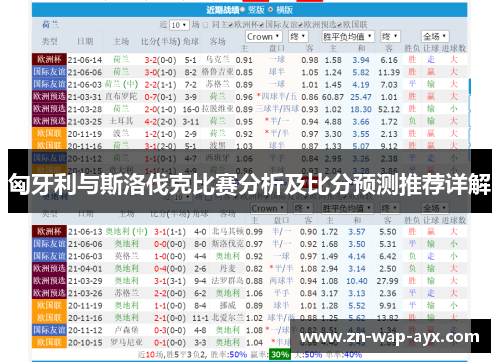Open the 波兰 team link
500x362 pixels.
121,134
